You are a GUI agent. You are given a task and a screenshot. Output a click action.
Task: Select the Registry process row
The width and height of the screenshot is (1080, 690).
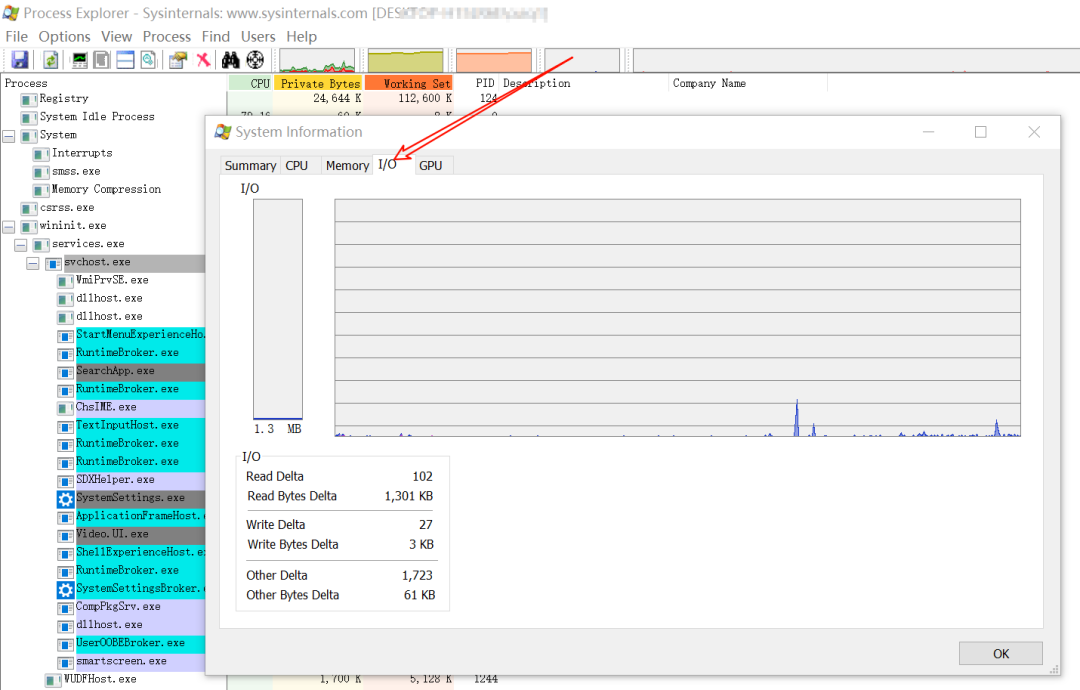tap(63, 99)
